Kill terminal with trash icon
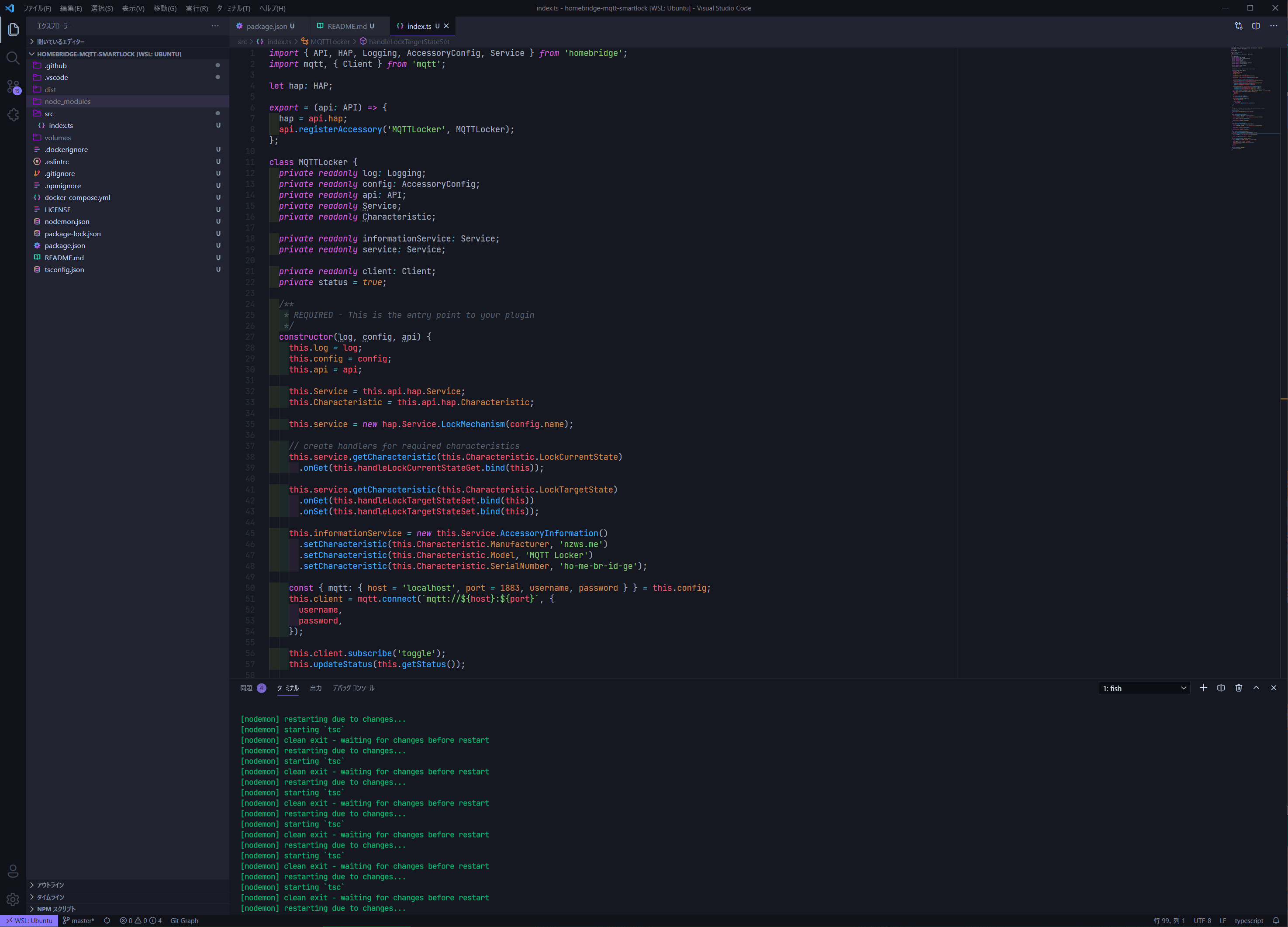The width and height of the screenshot is (1288, 927). (x=1239, y=688)
